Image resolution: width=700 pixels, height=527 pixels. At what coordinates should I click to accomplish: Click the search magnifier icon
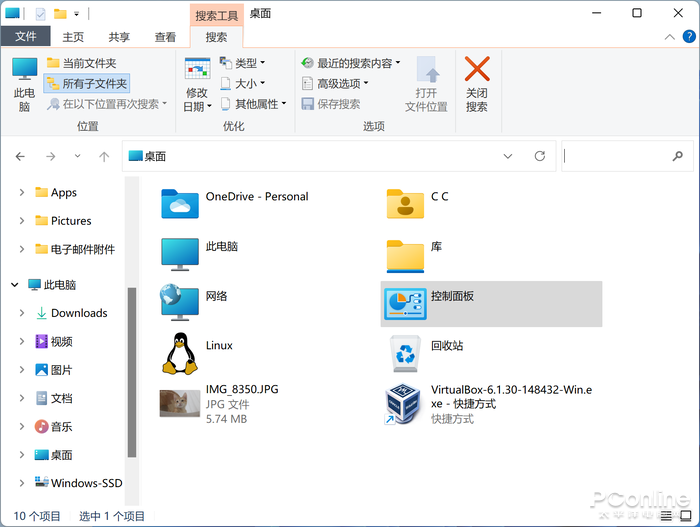coord(677,156)
